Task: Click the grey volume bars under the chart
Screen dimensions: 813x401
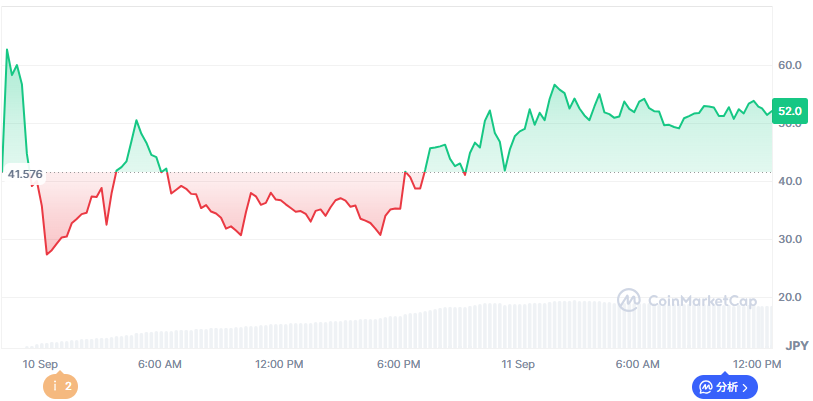Action: tap(400, 330)
